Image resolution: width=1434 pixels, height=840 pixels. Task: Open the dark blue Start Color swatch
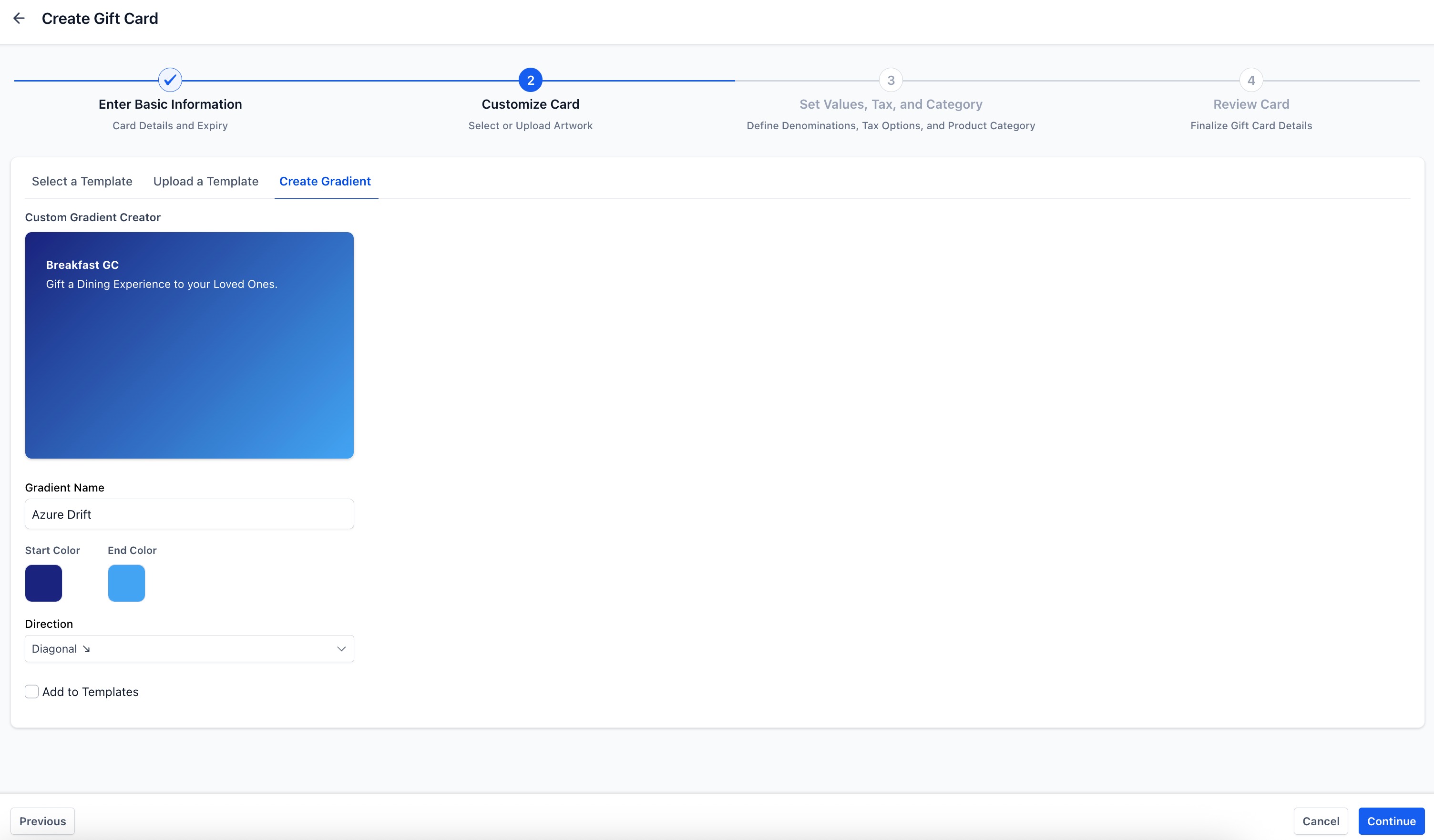pyautogui.click(x=44, y=583)
